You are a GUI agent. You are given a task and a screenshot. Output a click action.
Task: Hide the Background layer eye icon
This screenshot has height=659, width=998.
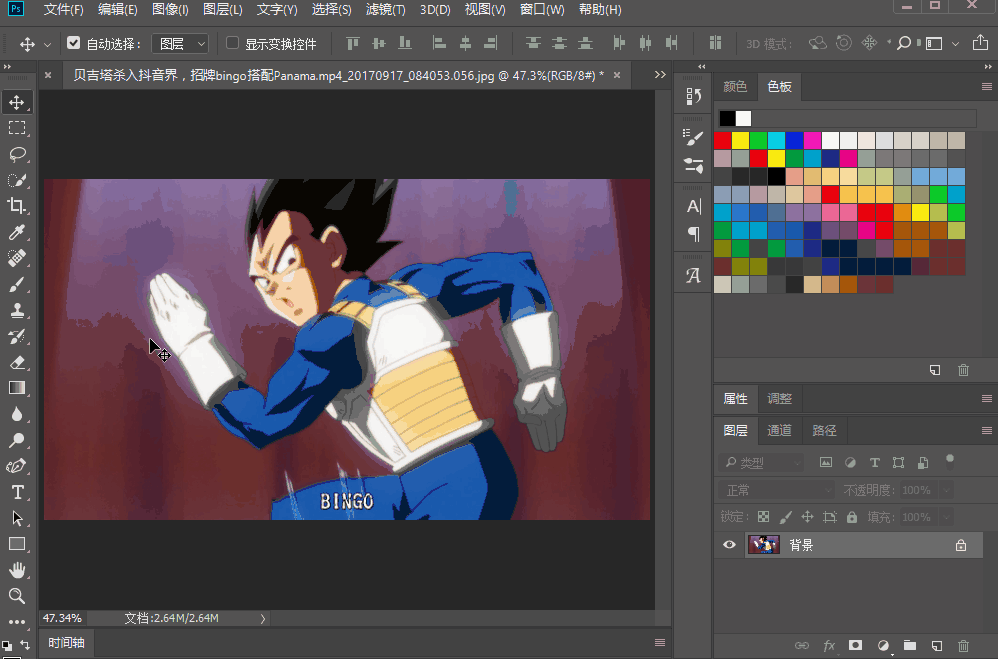coord(729,544)
